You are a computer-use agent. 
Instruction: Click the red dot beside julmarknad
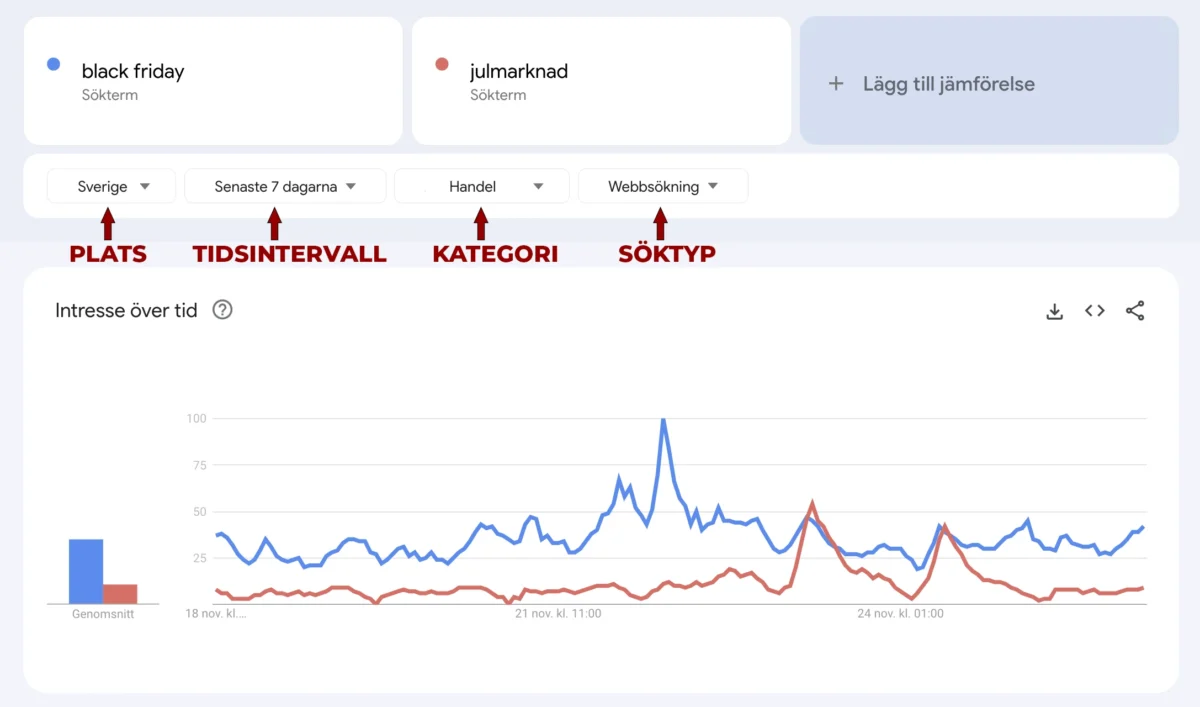coord(442,65)
